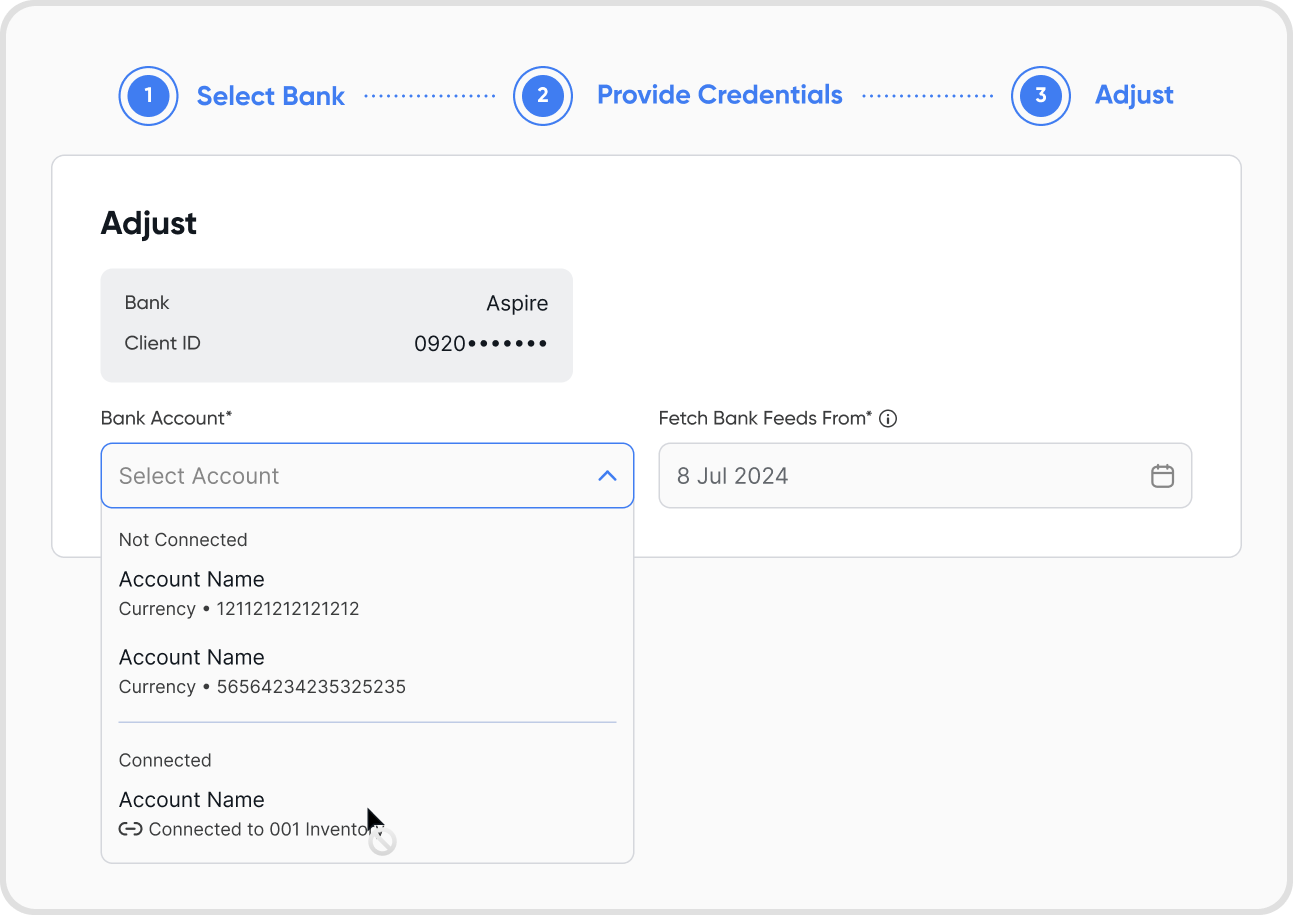Image resolution: width=1293 pixels, height=915 pixels.
Task: Go to the Provide Credentials step label
Action: 719,95
